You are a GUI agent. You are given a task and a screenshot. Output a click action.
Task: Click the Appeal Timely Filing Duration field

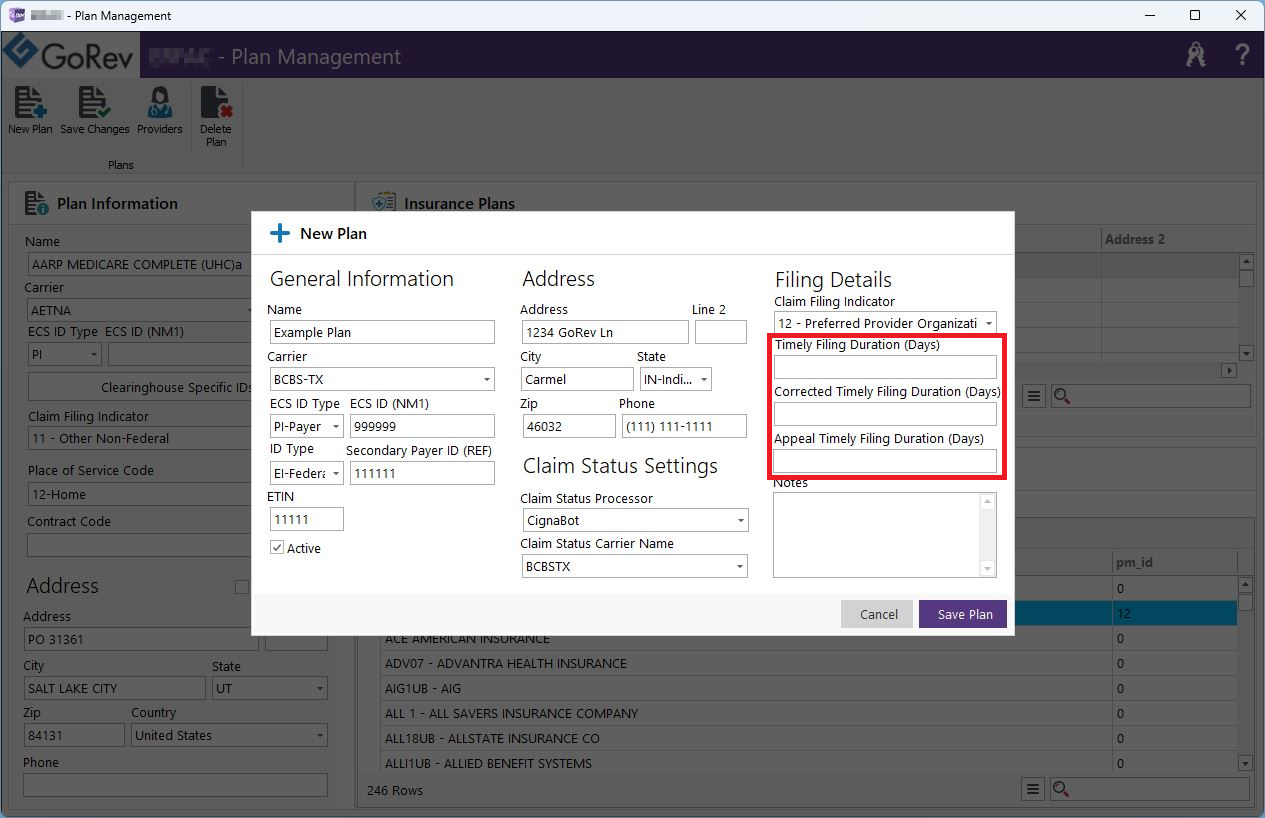(x=885, y=461)
